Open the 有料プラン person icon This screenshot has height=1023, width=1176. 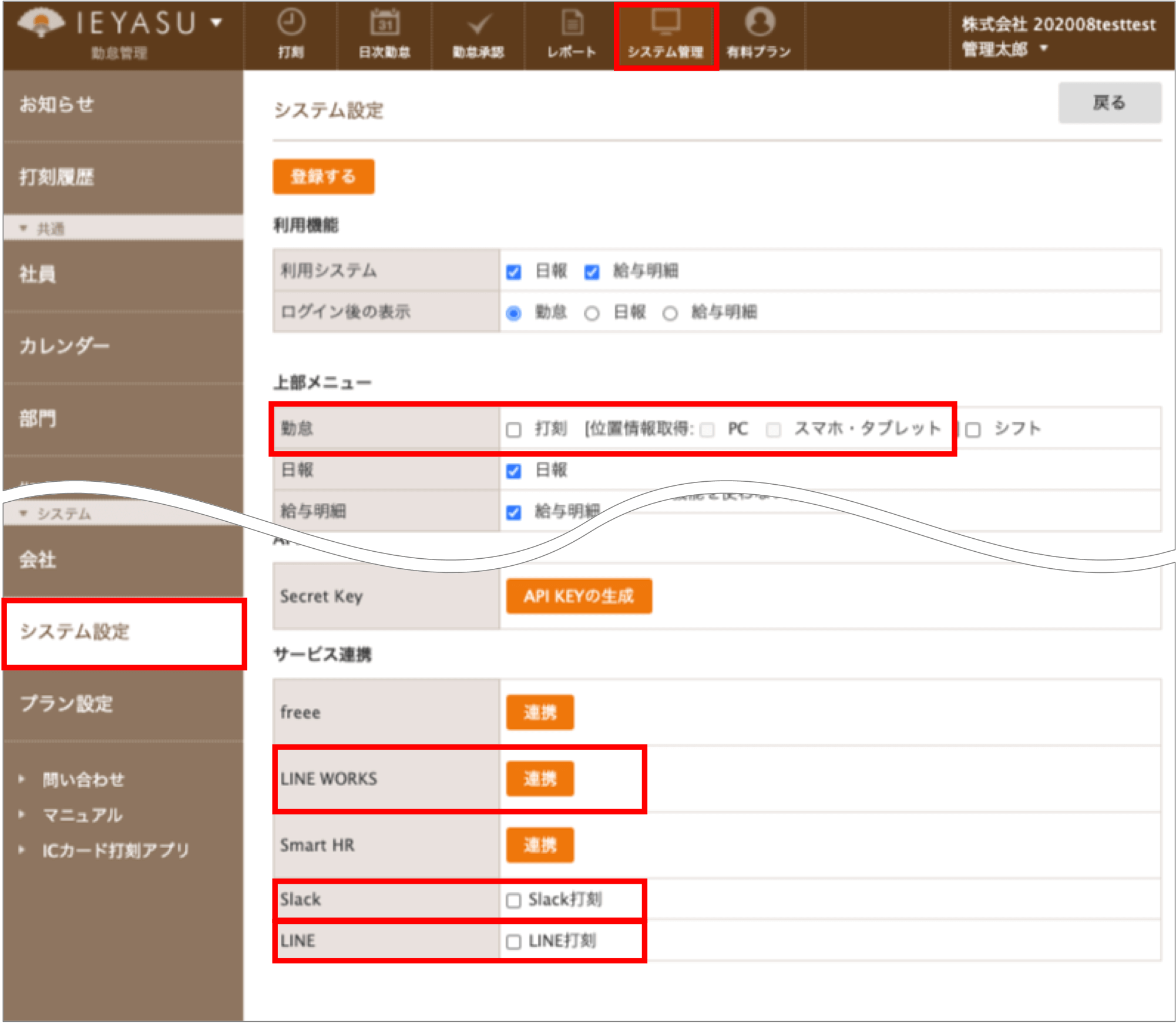[x=760, y=22]
